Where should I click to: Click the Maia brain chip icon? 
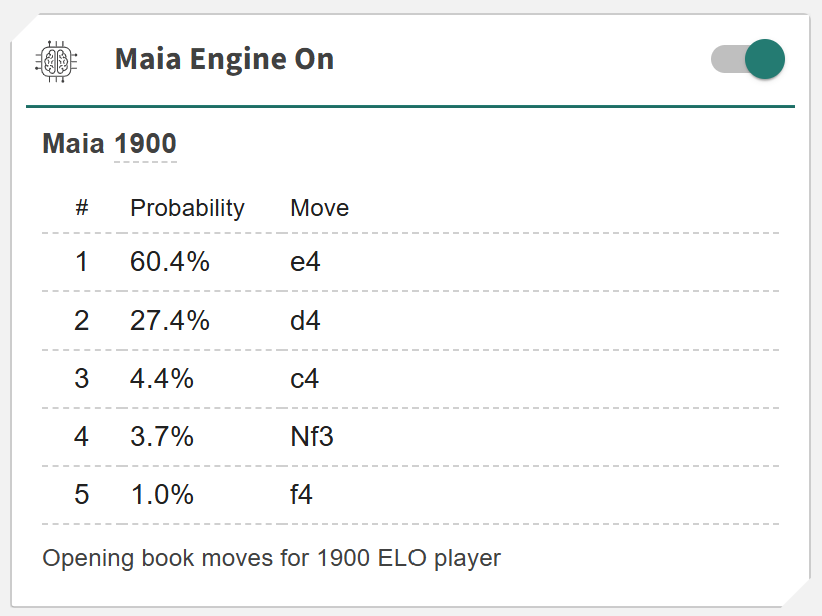coord(56,59)
